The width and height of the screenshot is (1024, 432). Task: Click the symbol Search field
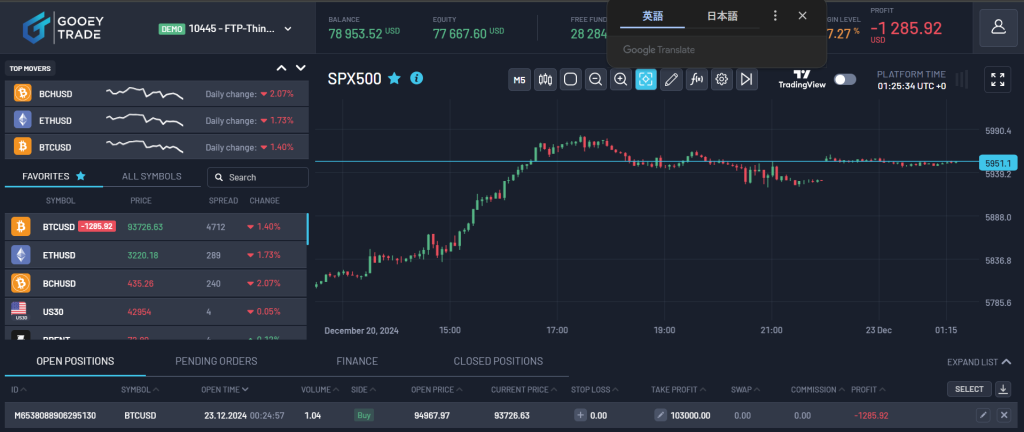[x=258, y=177]
